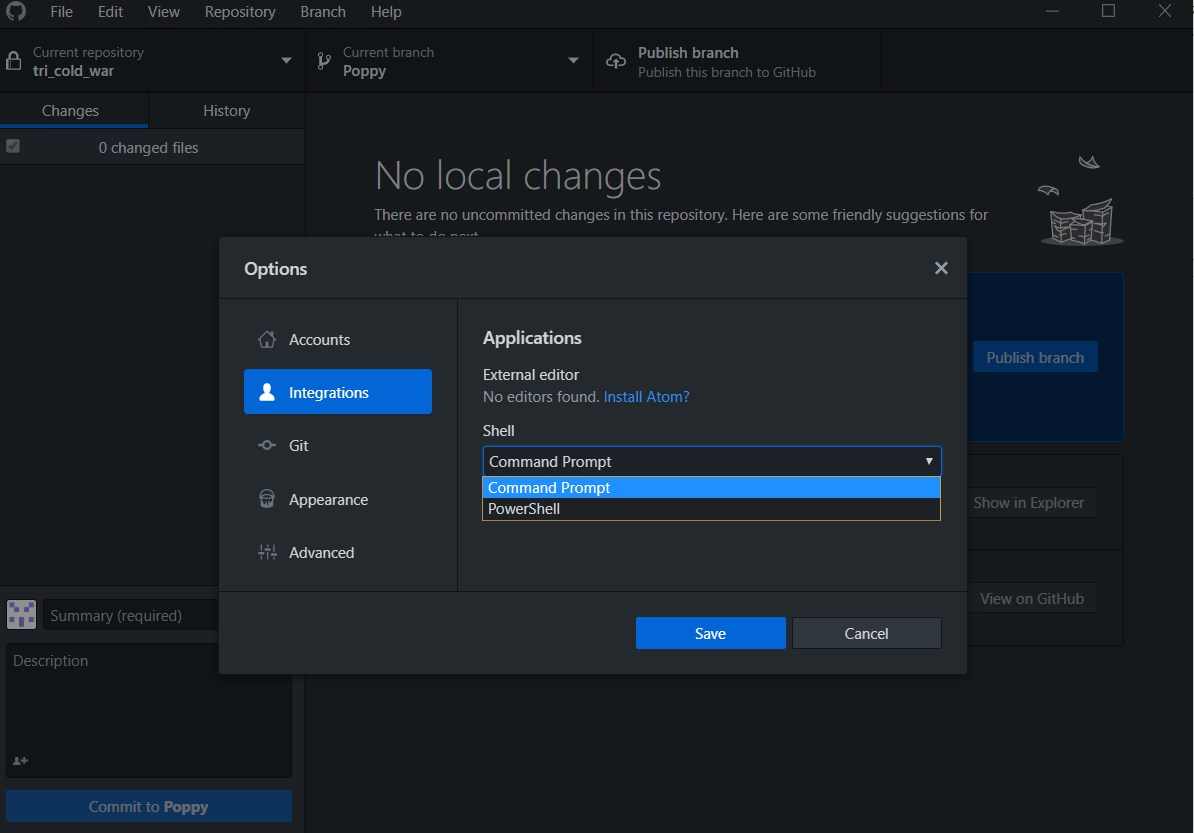Click the Accounts home icon
The height and width of the screenshot is (833, 1194).
tap(267, 340)
